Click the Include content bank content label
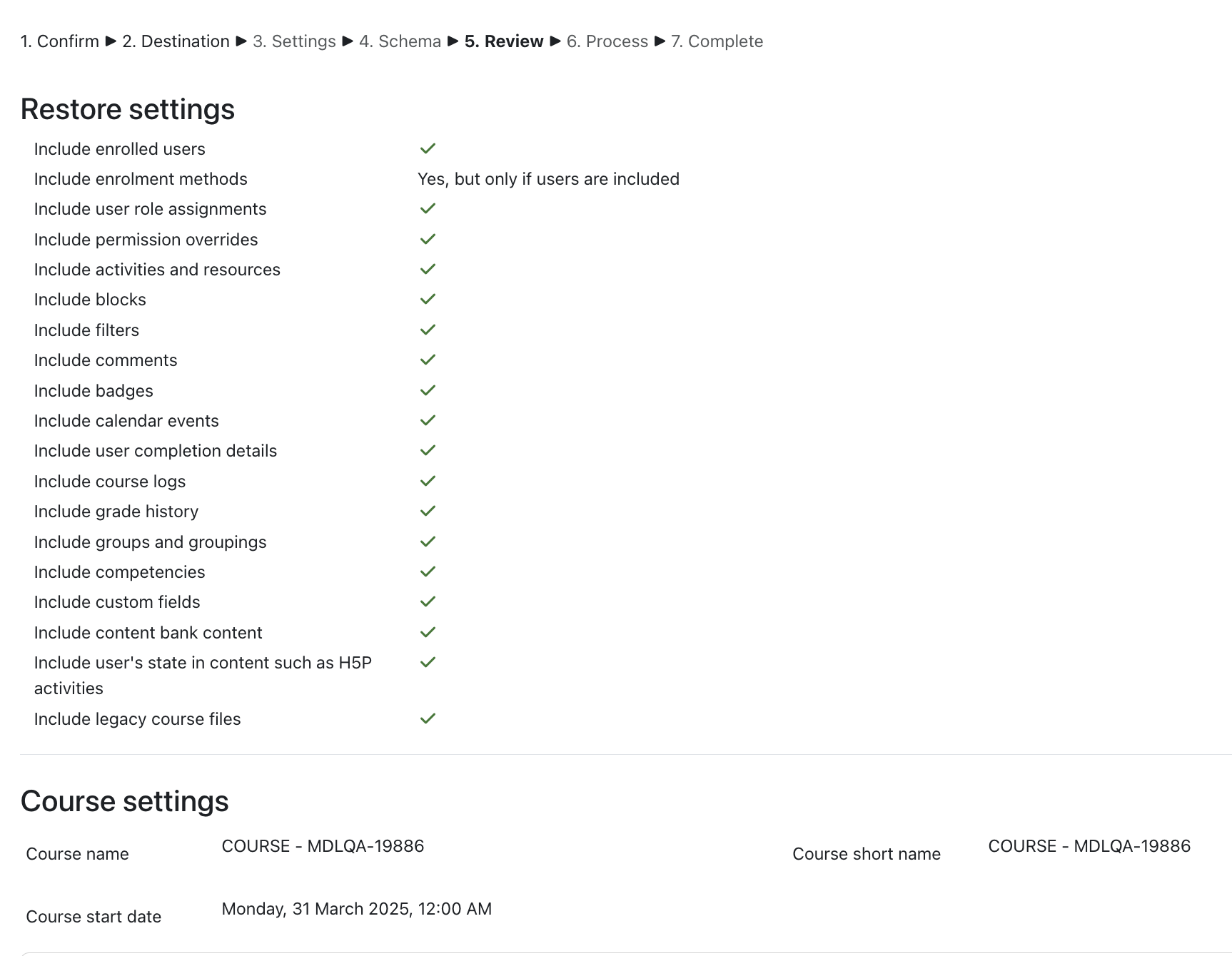1232x956 pixels. [148, 633]
